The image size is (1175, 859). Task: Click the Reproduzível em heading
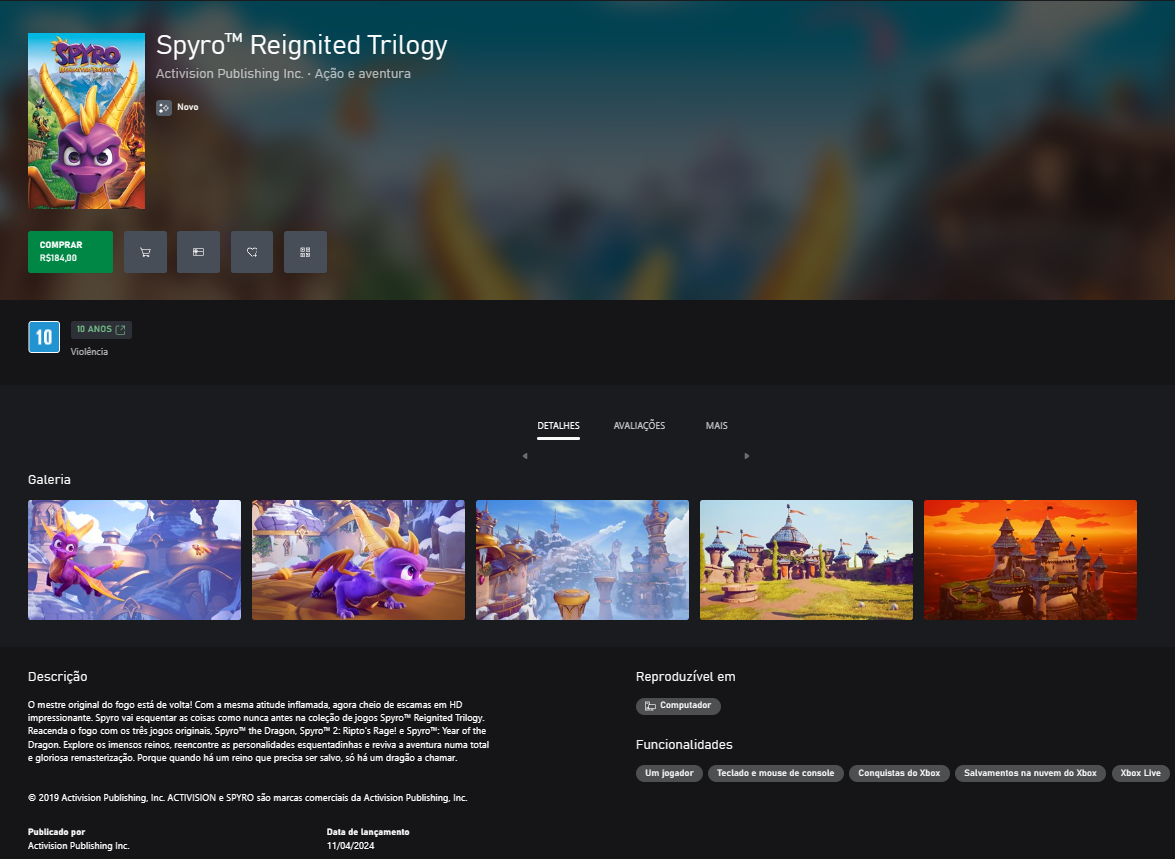pyautogui.click(x=686, y=677)
